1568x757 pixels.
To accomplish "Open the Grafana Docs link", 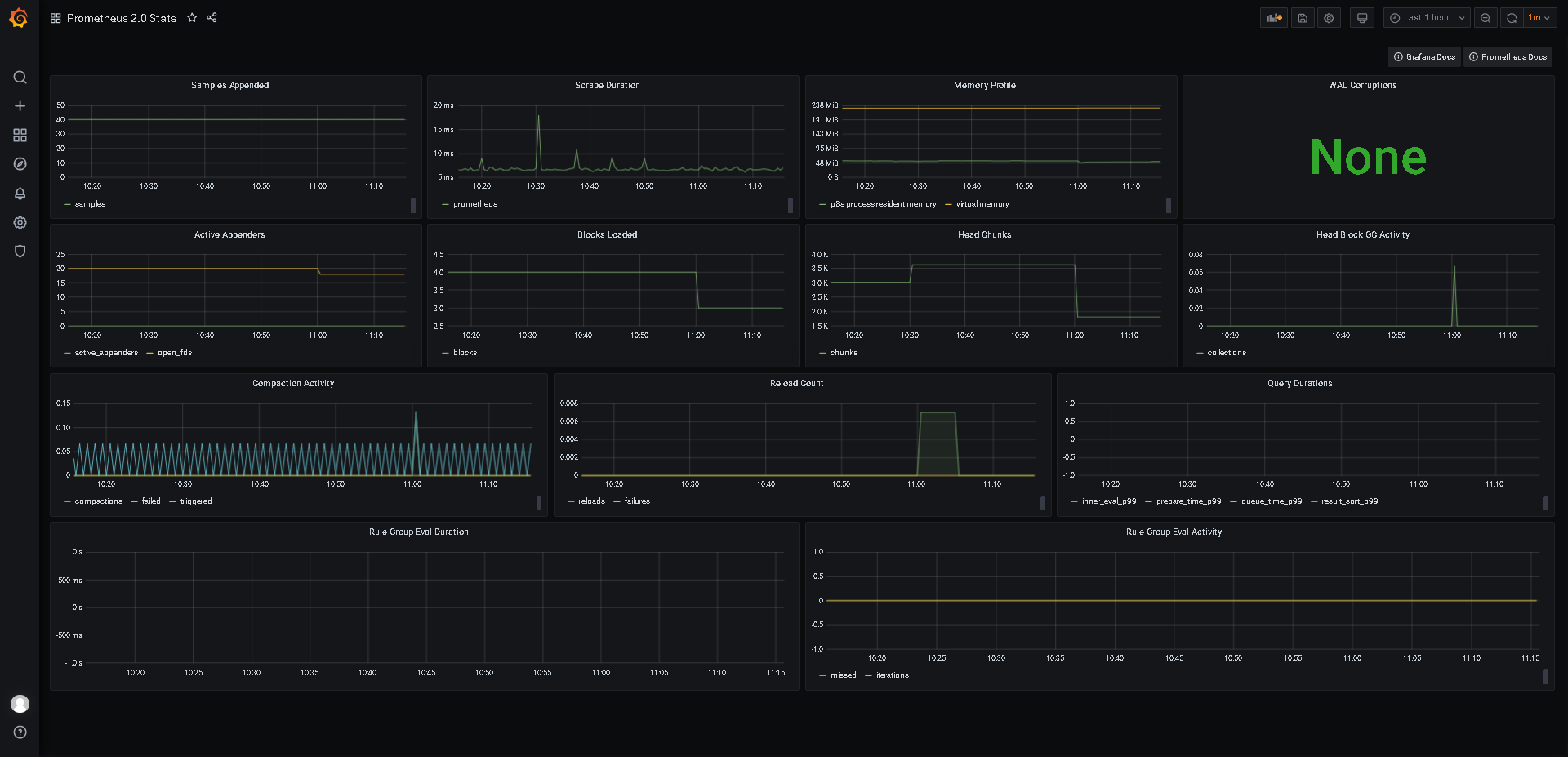I will click(1424, 57).
